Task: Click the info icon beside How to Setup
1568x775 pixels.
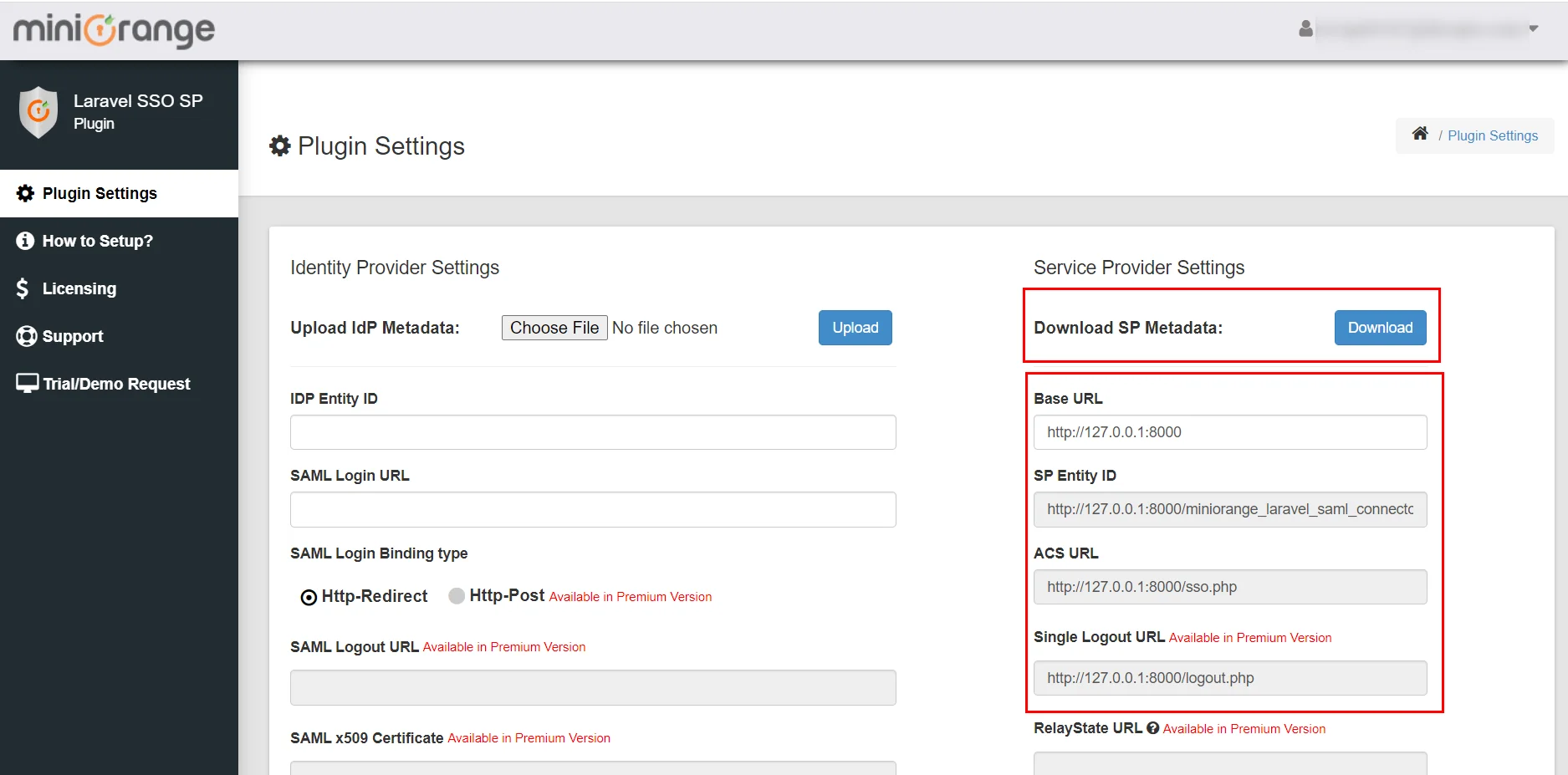Action: click(26, 241)
